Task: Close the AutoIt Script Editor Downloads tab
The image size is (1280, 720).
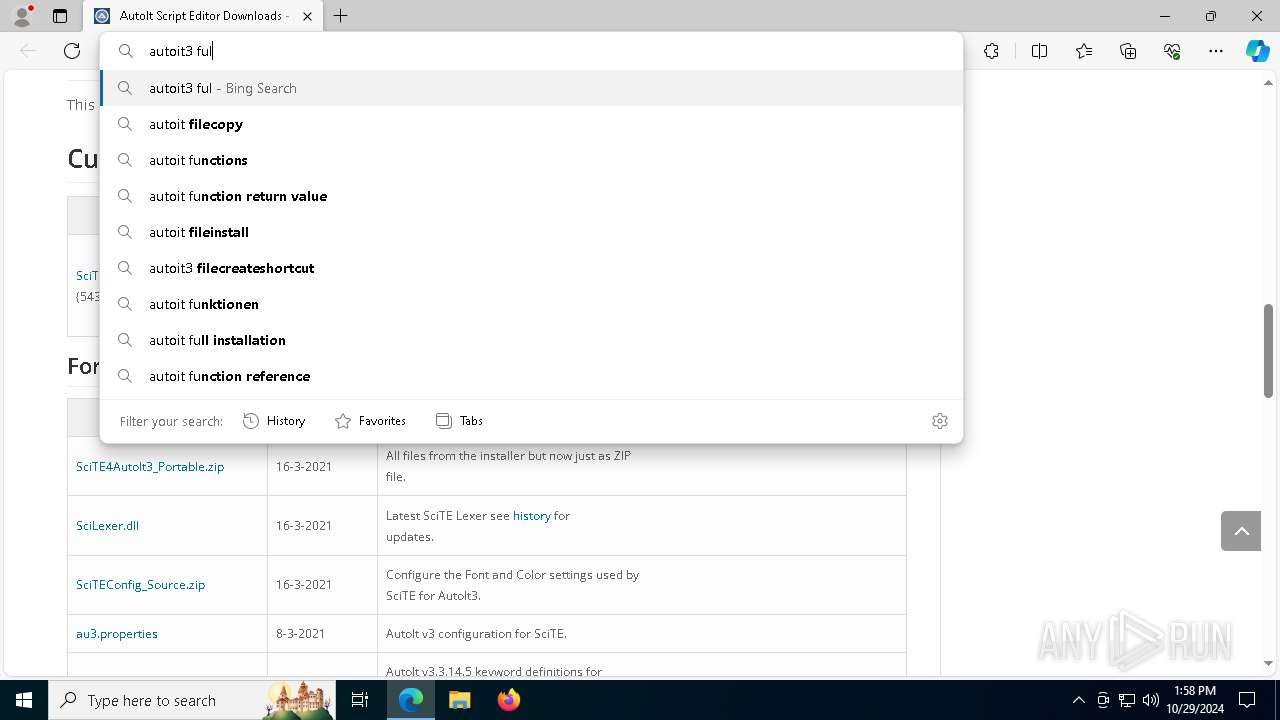Action: click(308, 16)
